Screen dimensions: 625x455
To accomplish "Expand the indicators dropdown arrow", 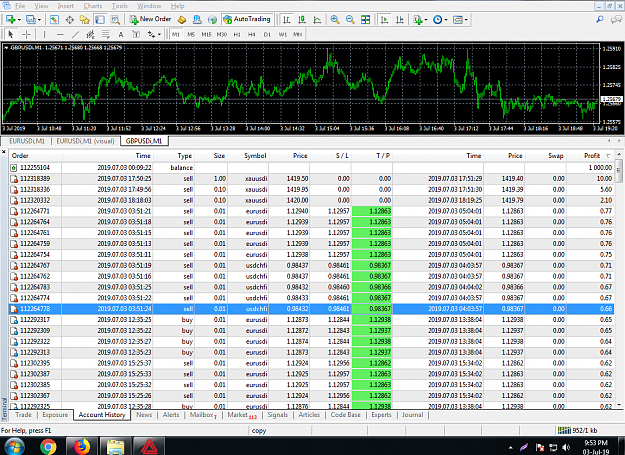I will point(426,20).
